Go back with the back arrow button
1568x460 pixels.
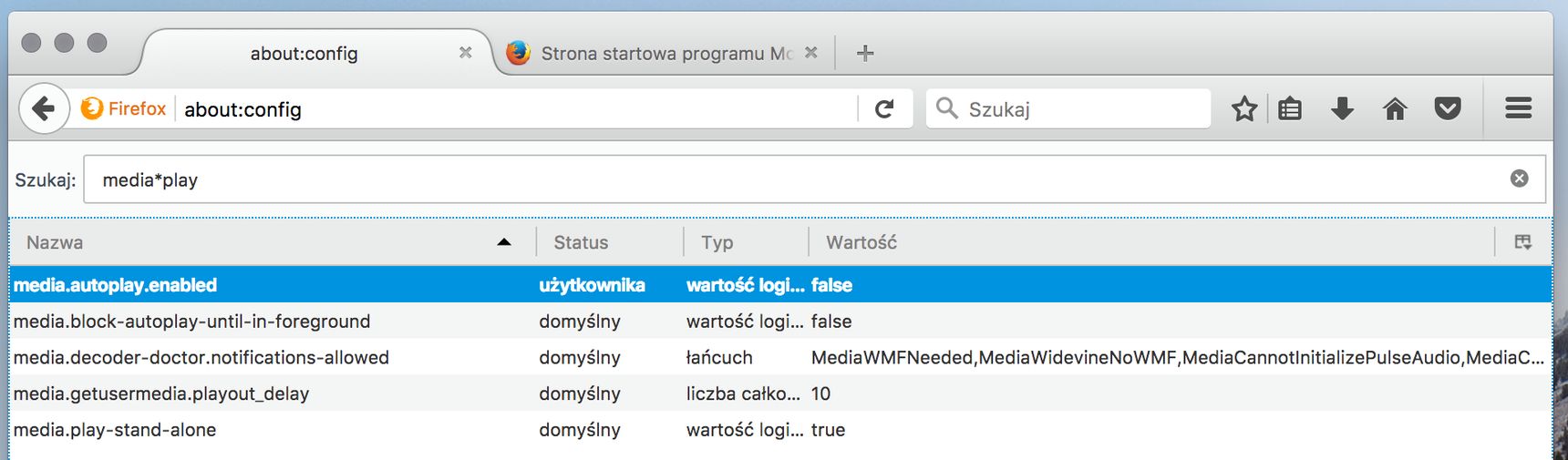(44, 108)
